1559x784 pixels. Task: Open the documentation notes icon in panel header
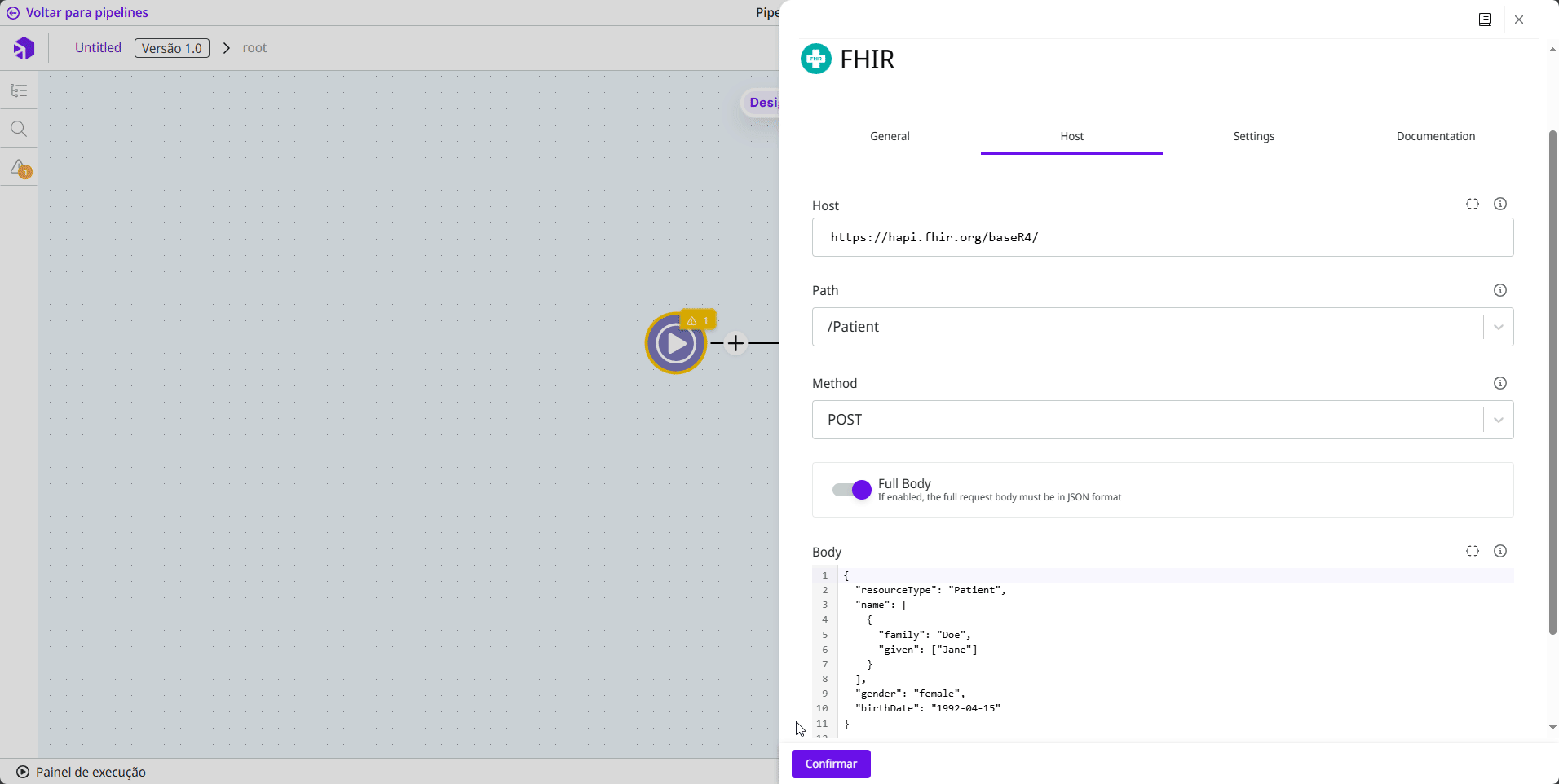(1485, 20)
